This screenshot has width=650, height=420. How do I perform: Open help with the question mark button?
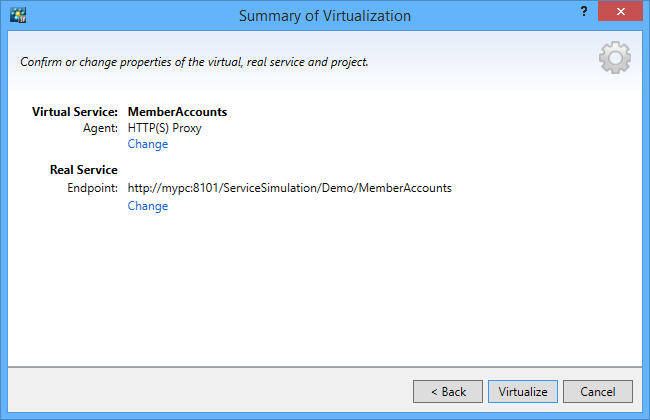[x=582, y=10]
